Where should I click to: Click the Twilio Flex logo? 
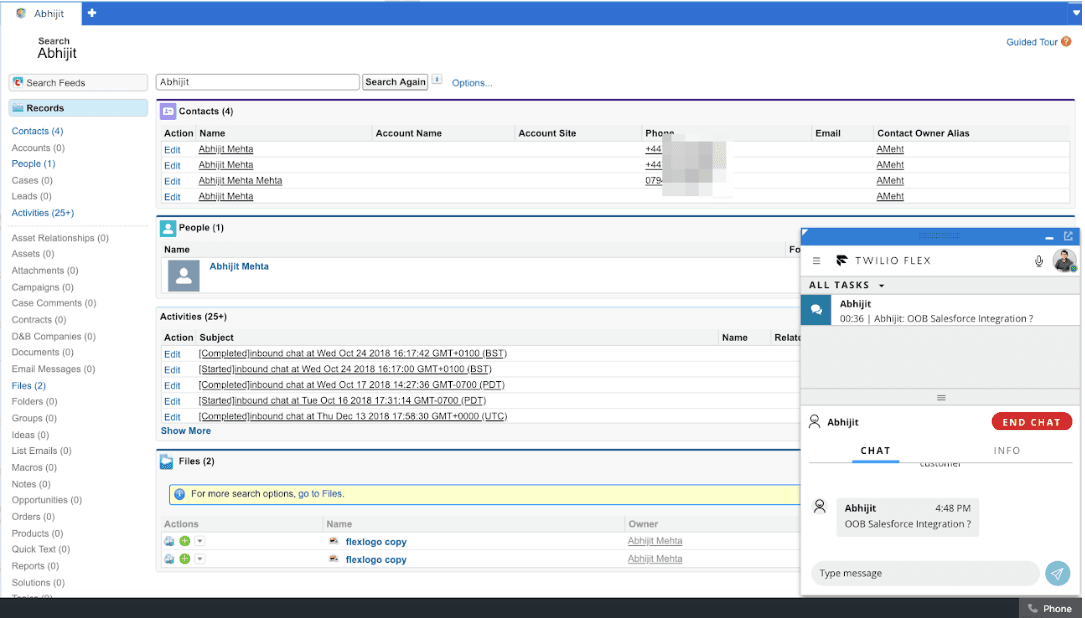(843, 260)
